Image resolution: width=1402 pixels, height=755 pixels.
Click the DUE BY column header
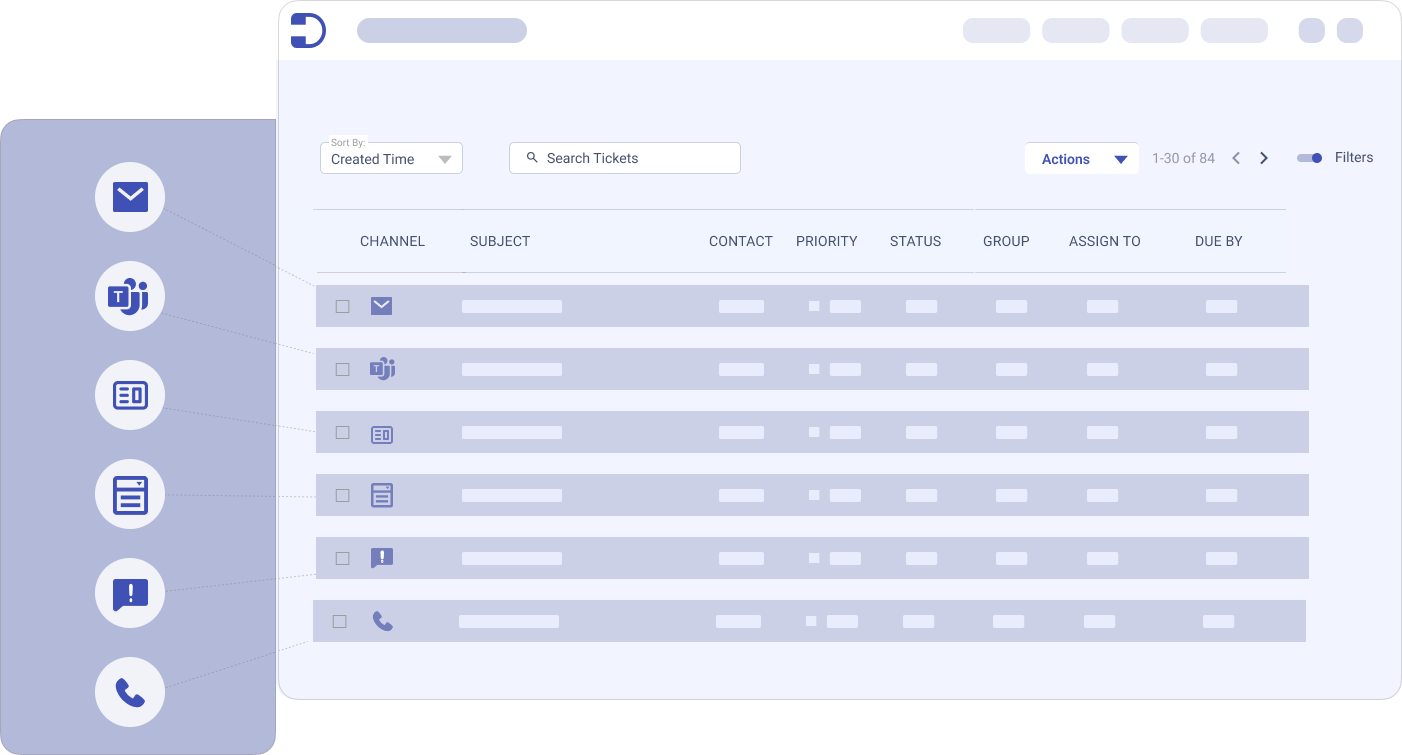tap(1218, 241)
